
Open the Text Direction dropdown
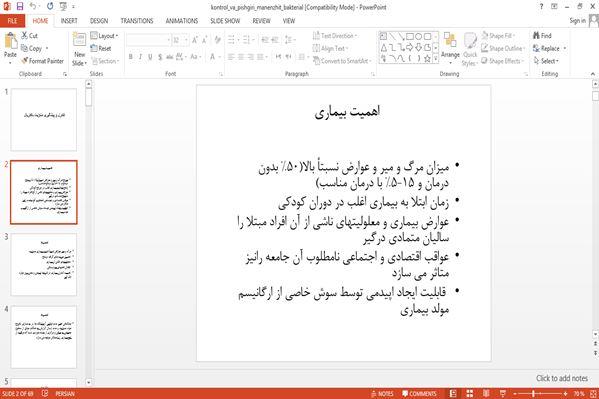point(335,36)
